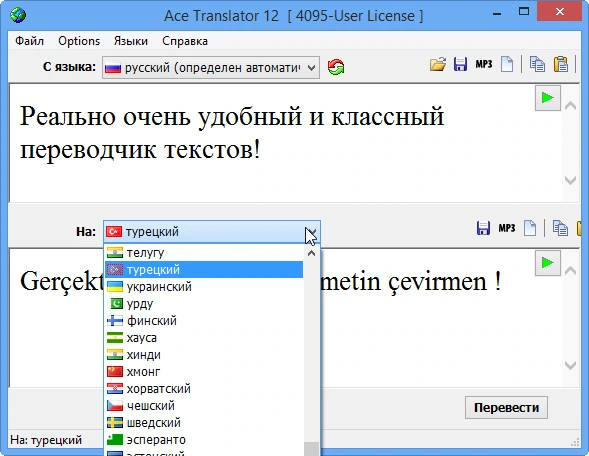The height and width of the screenshot is (456, 589).
Task: Click the translated text containing çevirmen
Action: pyautogui.click(x=411, y=281)
